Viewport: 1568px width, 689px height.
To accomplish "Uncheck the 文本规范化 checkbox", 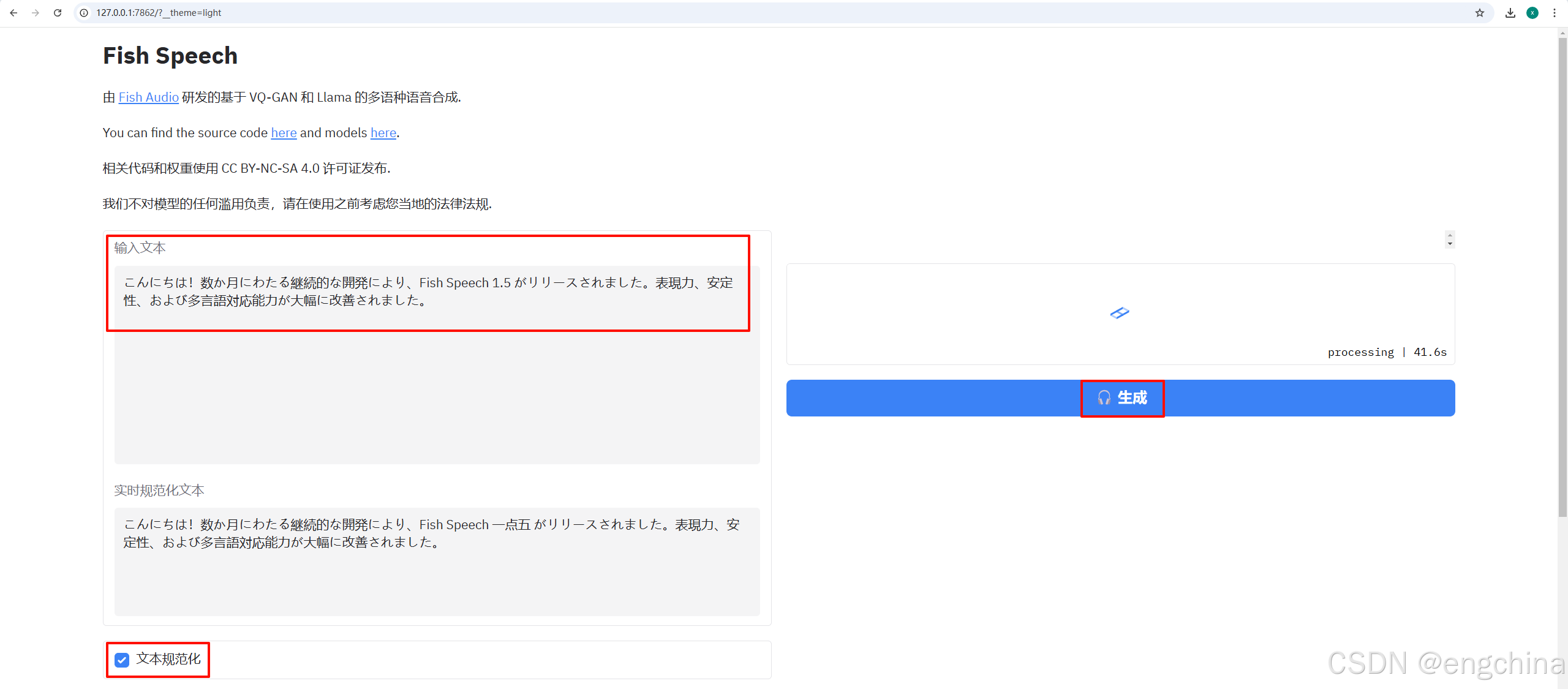I will (x=122, y=660).
